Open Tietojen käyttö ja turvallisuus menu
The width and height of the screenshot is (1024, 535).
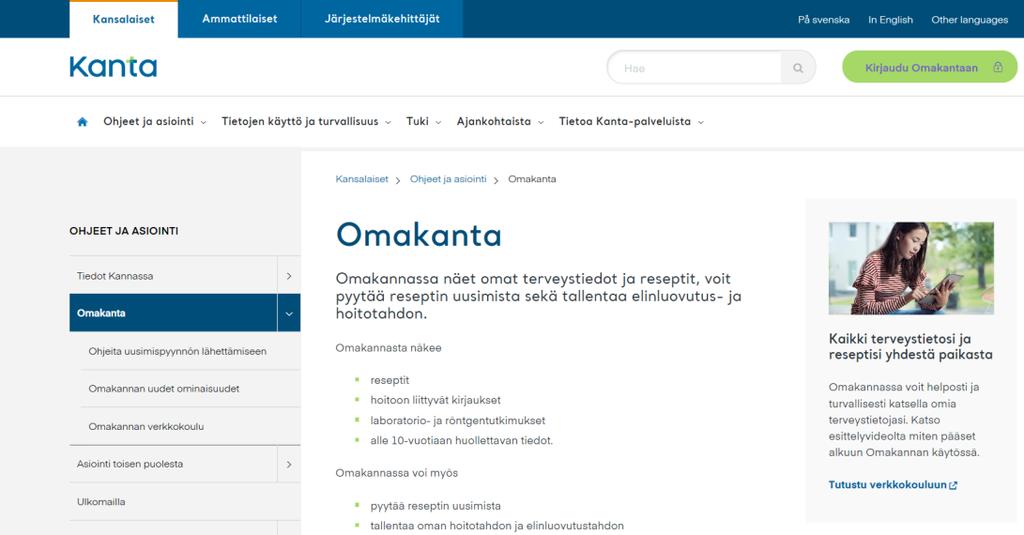click(x=300, y=122)
